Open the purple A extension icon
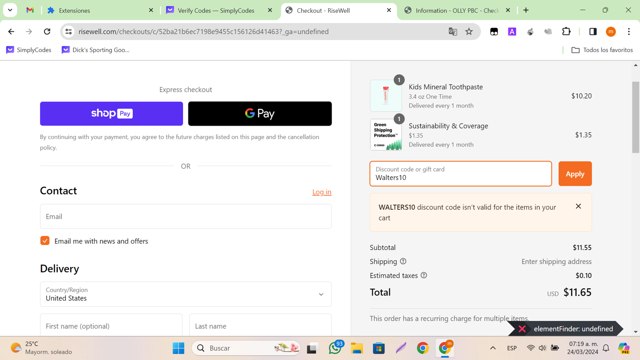640x360 pixels. tap(512, 31)
